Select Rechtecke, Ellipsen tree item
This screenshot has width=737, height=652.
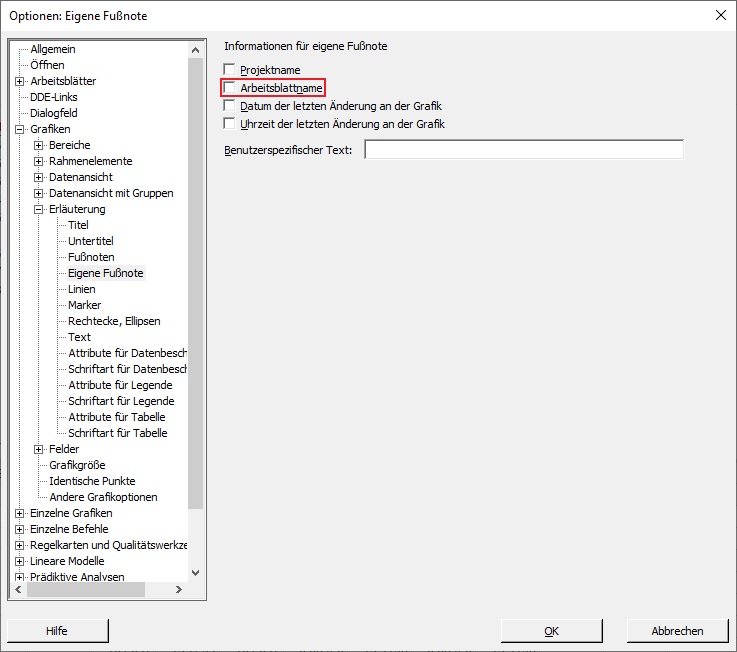[114, 321]
